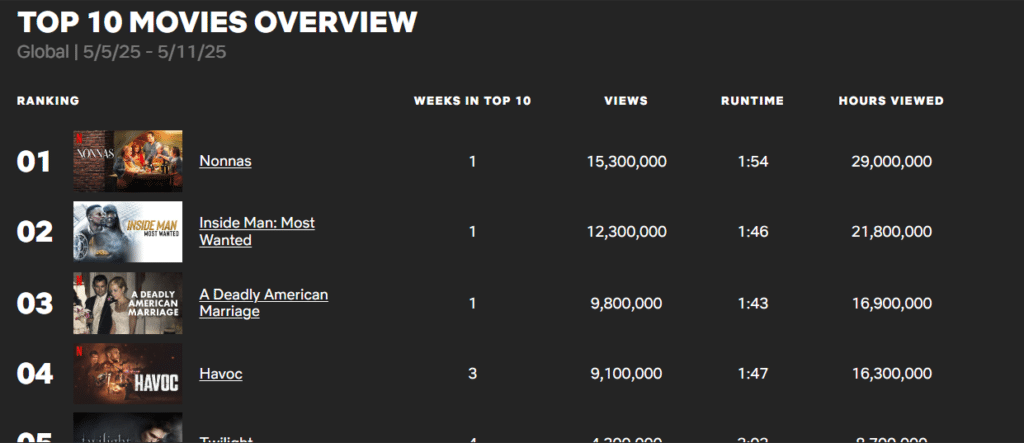Viewport: 1024px width, 443px height.
Task: Click the Hours Viewed column header
Action: [891, 101]
